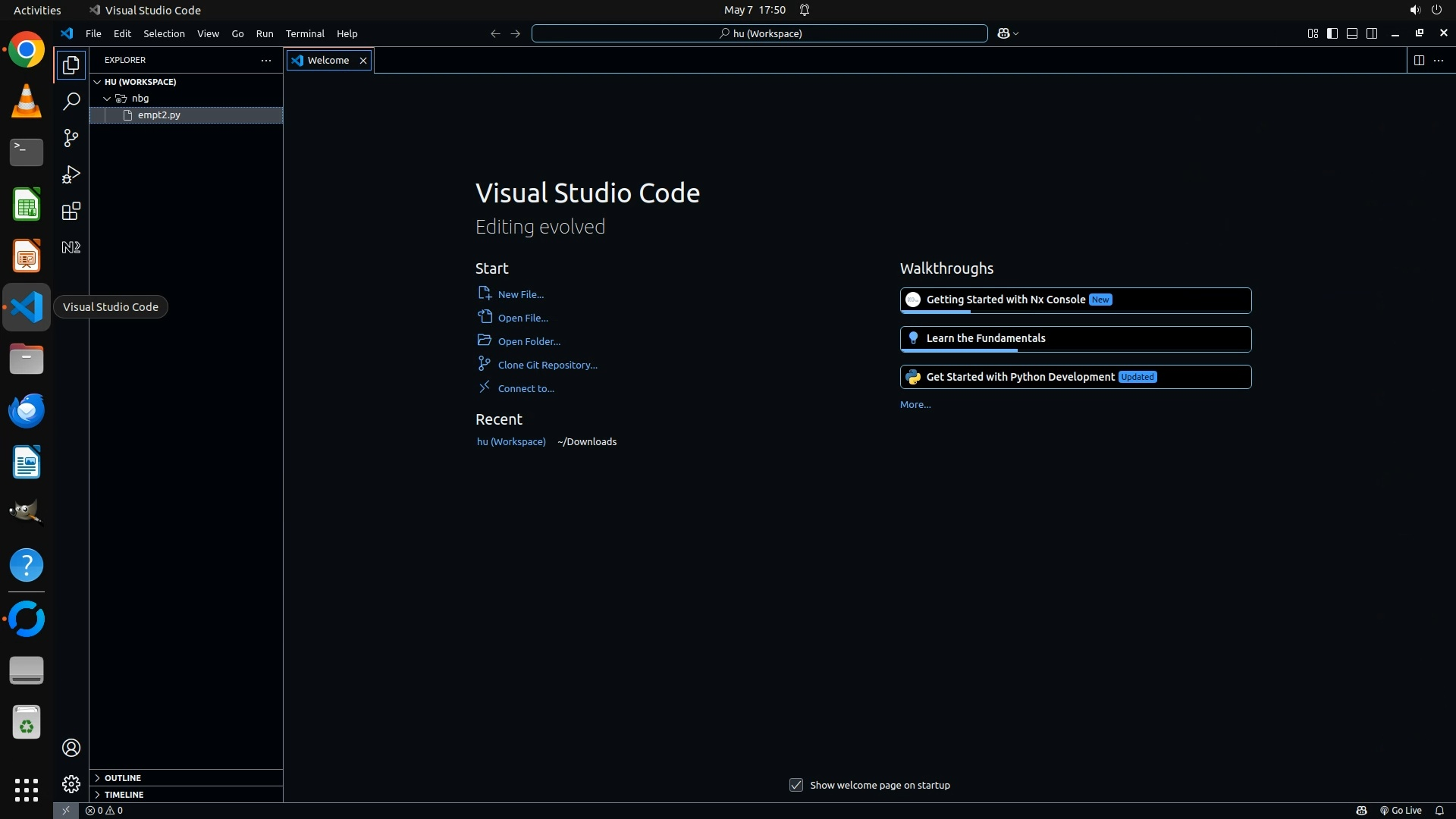The height and width of the screenshot is (819, 1456).
Task: Open the Manage gear settings icon
Action: pos(71,783)
